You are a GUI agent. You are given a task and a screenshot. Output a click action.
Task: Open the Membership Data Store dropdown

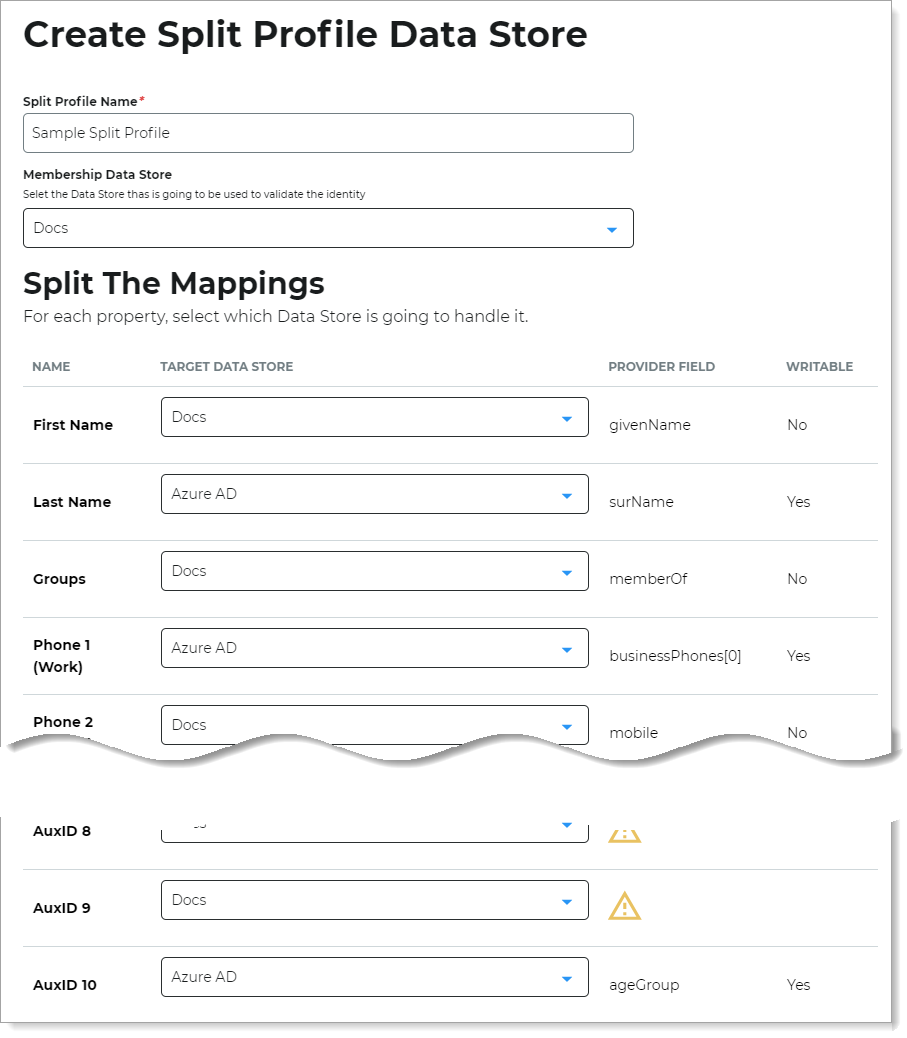(328, 228)
